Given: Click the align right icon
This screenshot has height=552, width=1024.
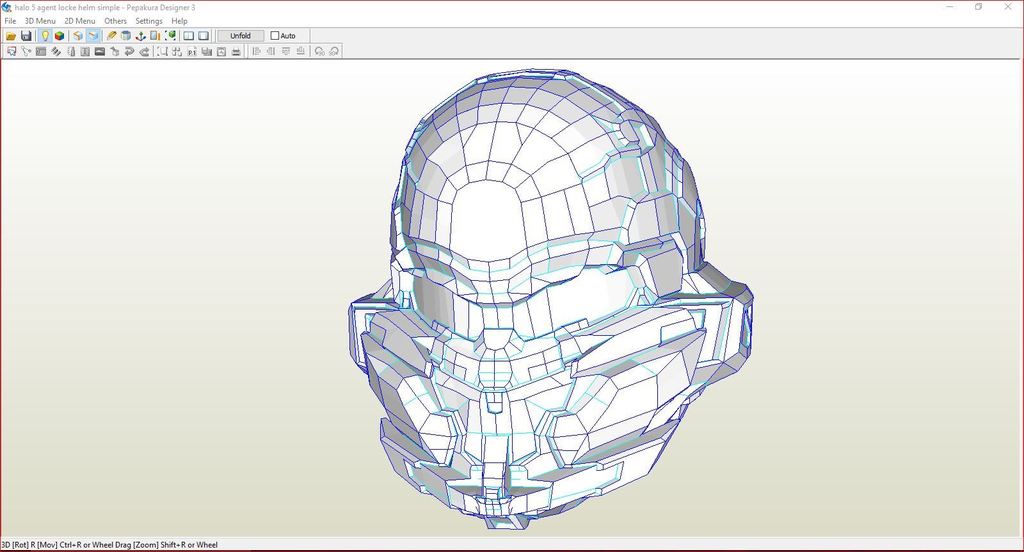Looking at the screenshot, I should tap(271, 52).
